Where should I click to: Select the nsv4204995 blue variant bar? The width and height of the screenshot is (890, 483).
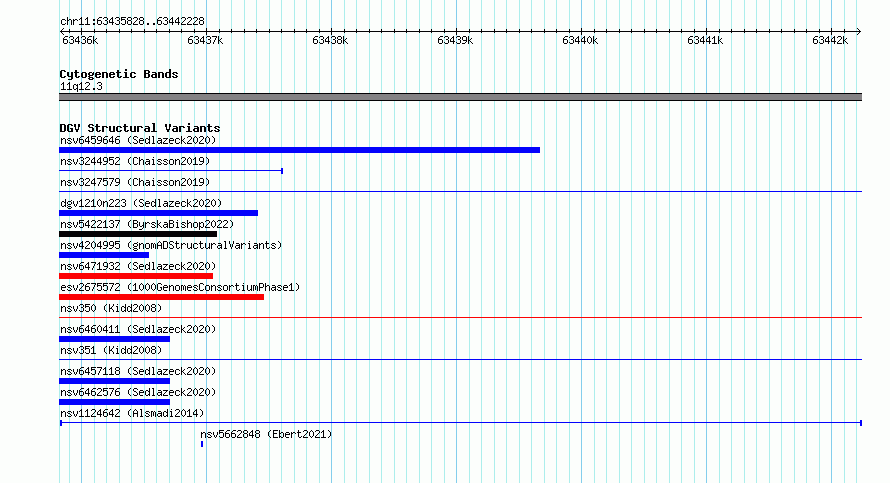(x=104, y=255)
